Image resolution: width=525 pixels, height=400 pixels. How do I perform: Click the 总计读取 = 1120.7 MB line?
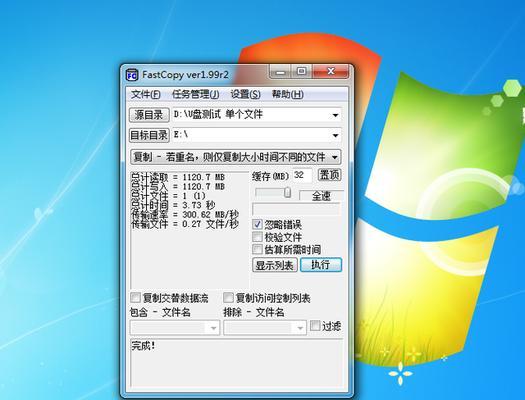(x=178, y=177)
